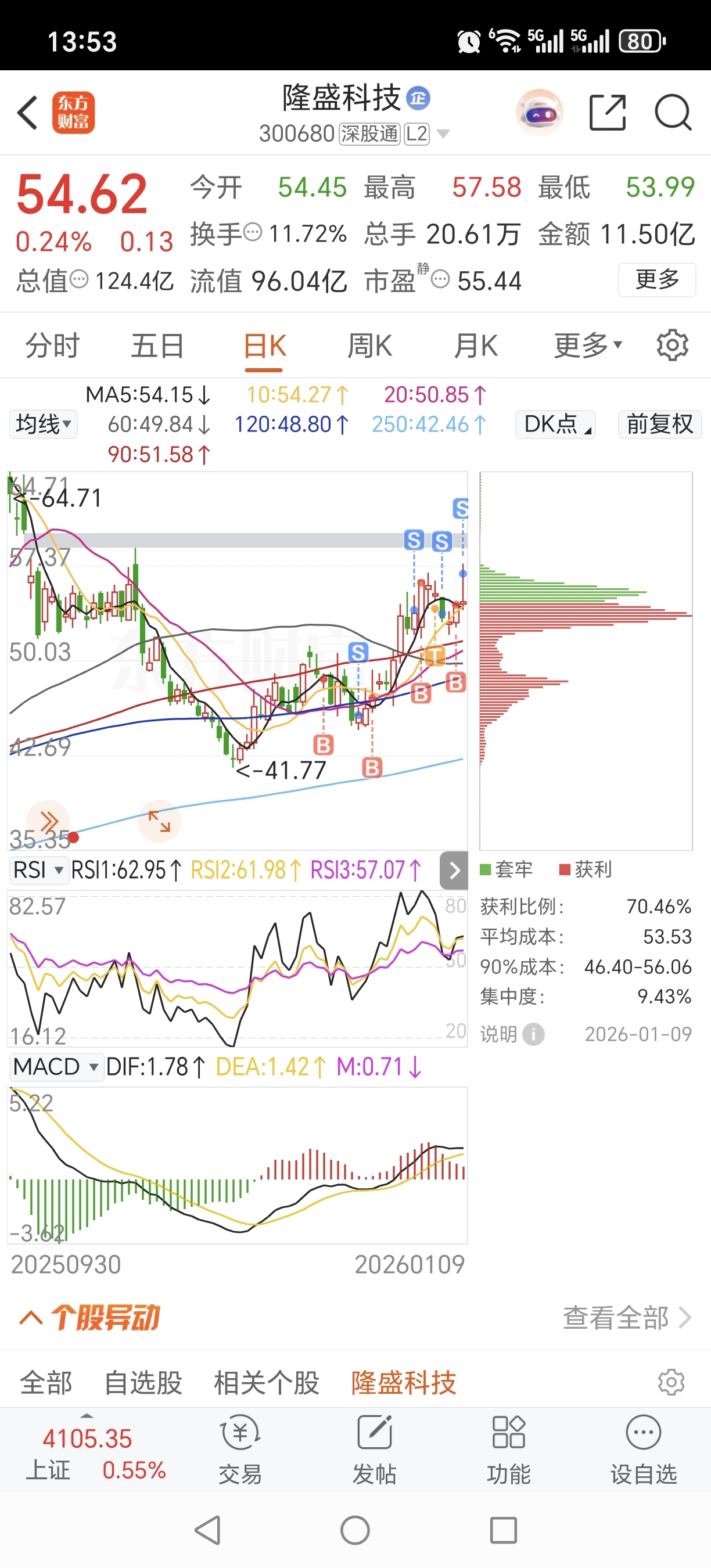
Task: Tap the info icon next to 总值
Action: click(x=78, y=279)
